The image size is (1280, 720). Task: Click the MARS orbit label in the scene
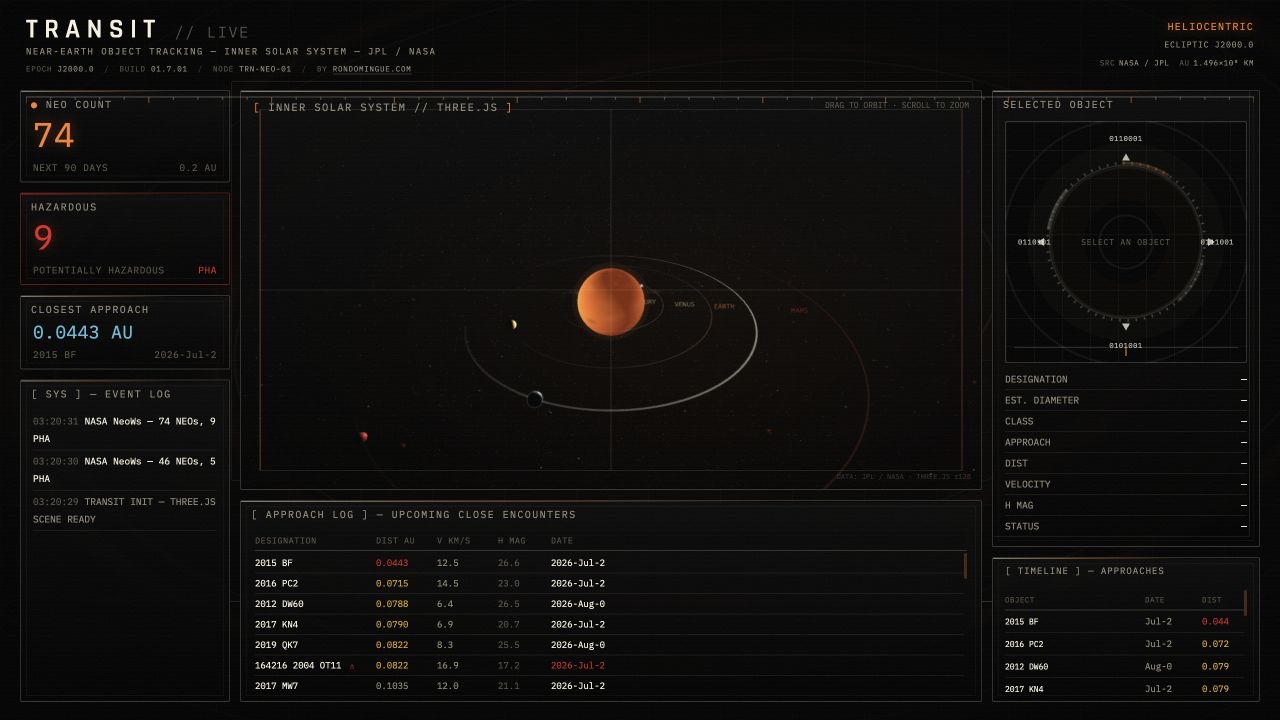(x=799, y=310)
